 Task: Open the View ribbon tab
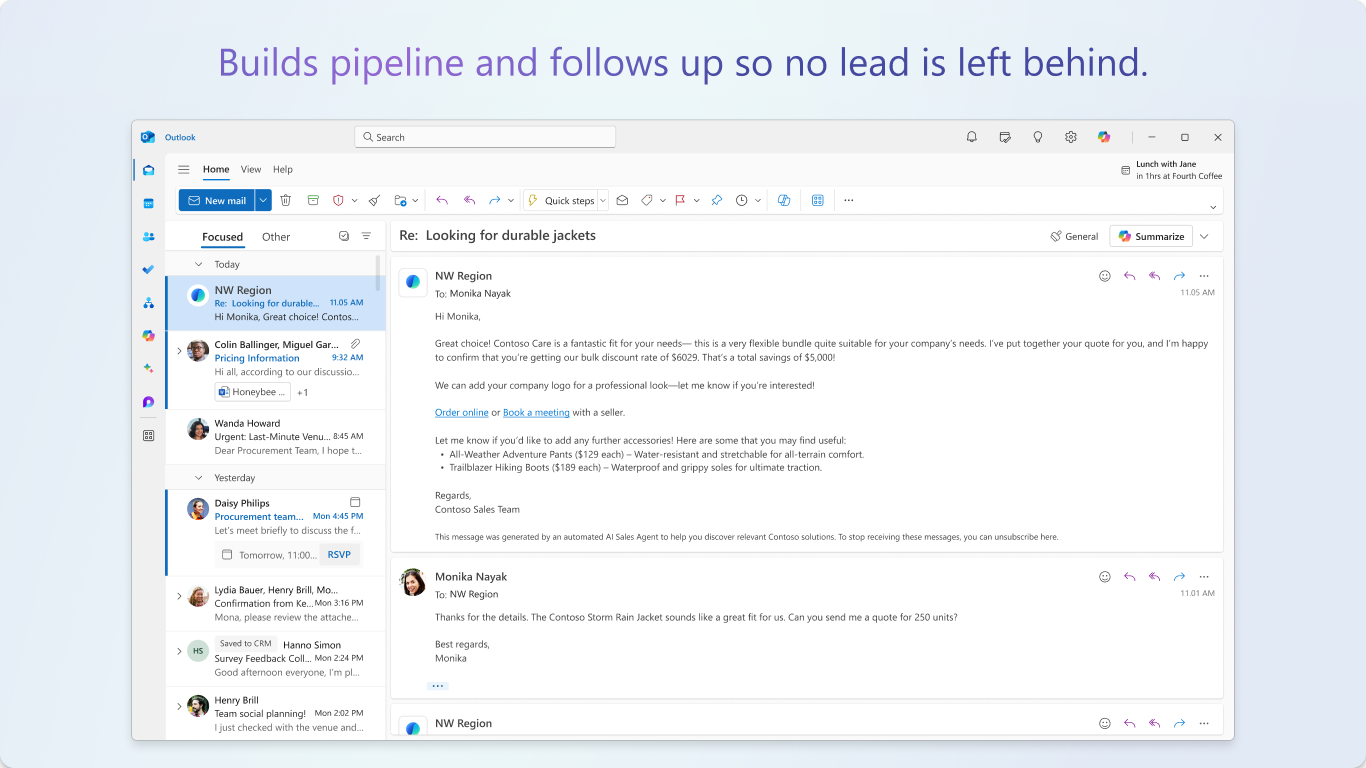(251, 170)
